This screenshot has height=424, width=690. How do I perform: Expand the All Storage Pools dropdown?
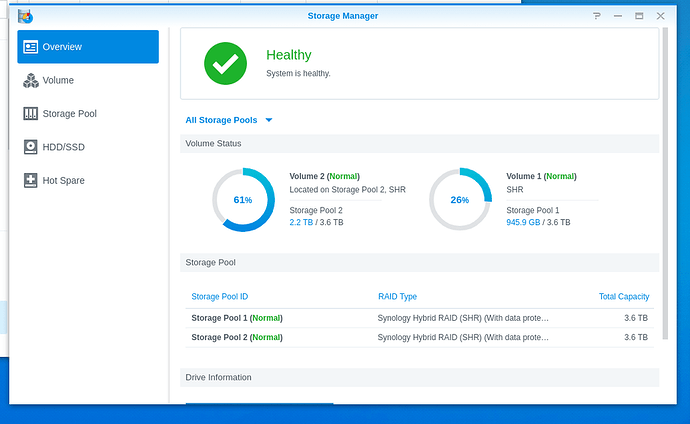(229, 120)
